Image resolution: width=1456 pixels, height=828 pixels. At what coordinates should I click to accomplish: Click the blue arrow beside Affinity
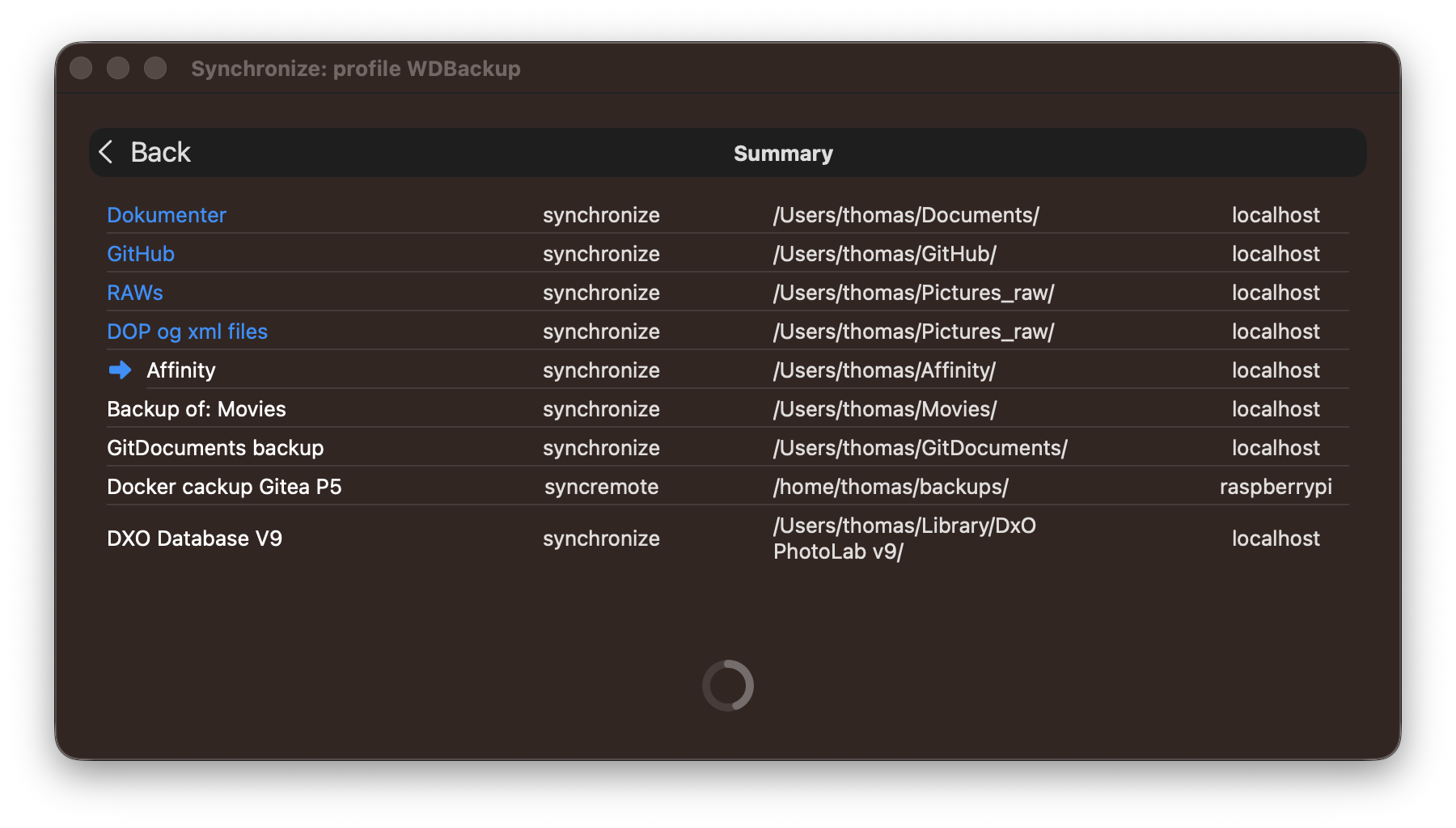click(120, 370)
